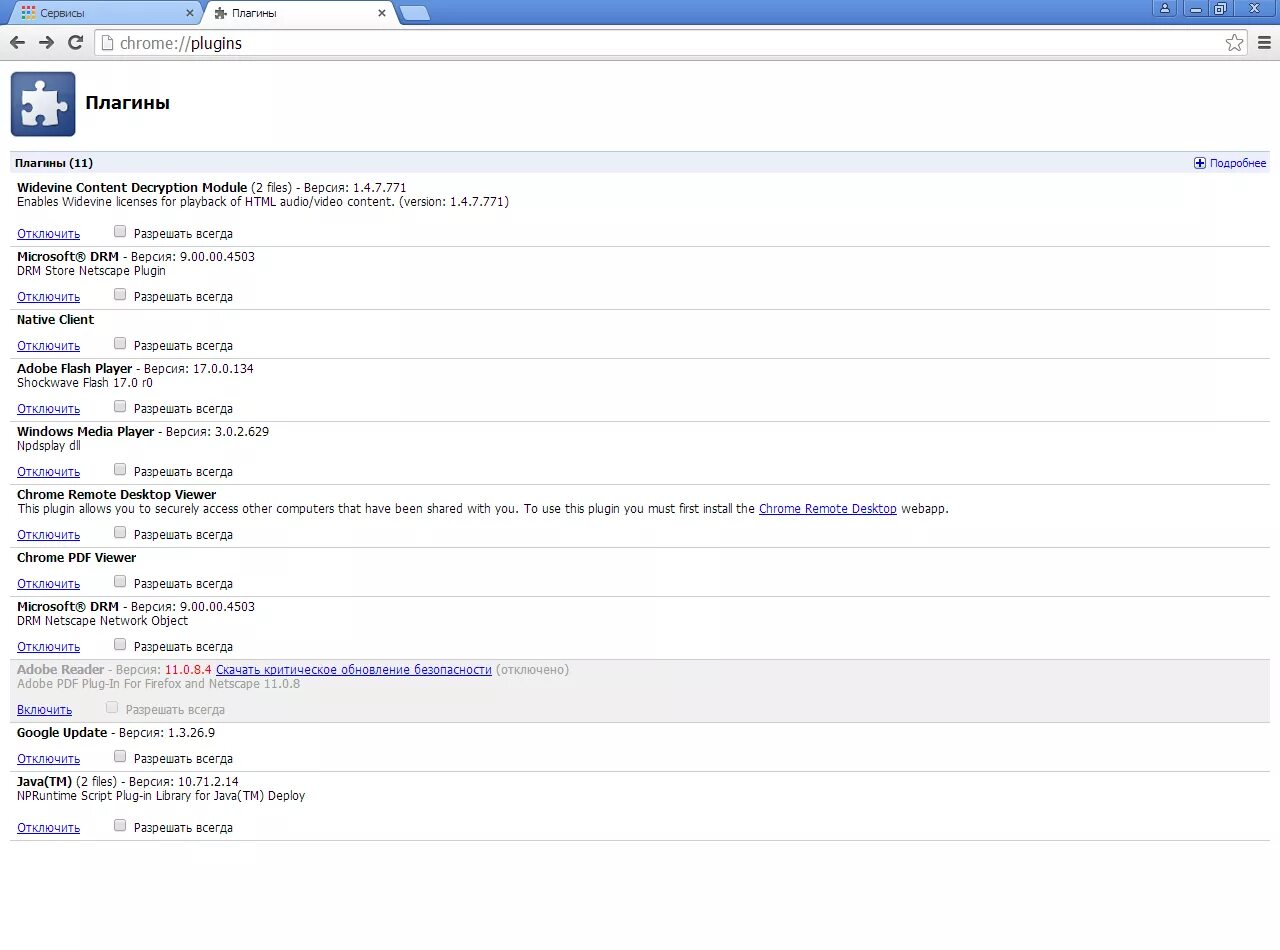Check always allow for DRM Netscape Network Object
Image resolution: width=1280 pixels, height=950 pixels.
click(x=120, y=644)
